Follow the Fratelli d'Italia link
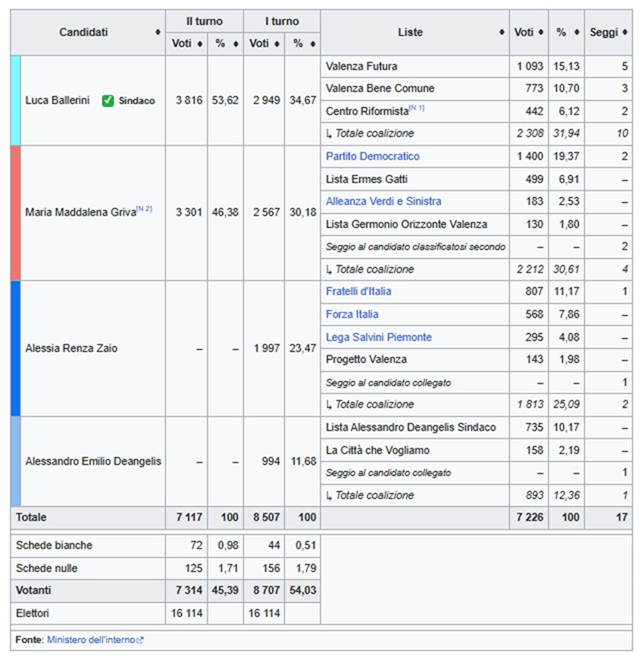642x661 pixels. click(x=358, y=291)
